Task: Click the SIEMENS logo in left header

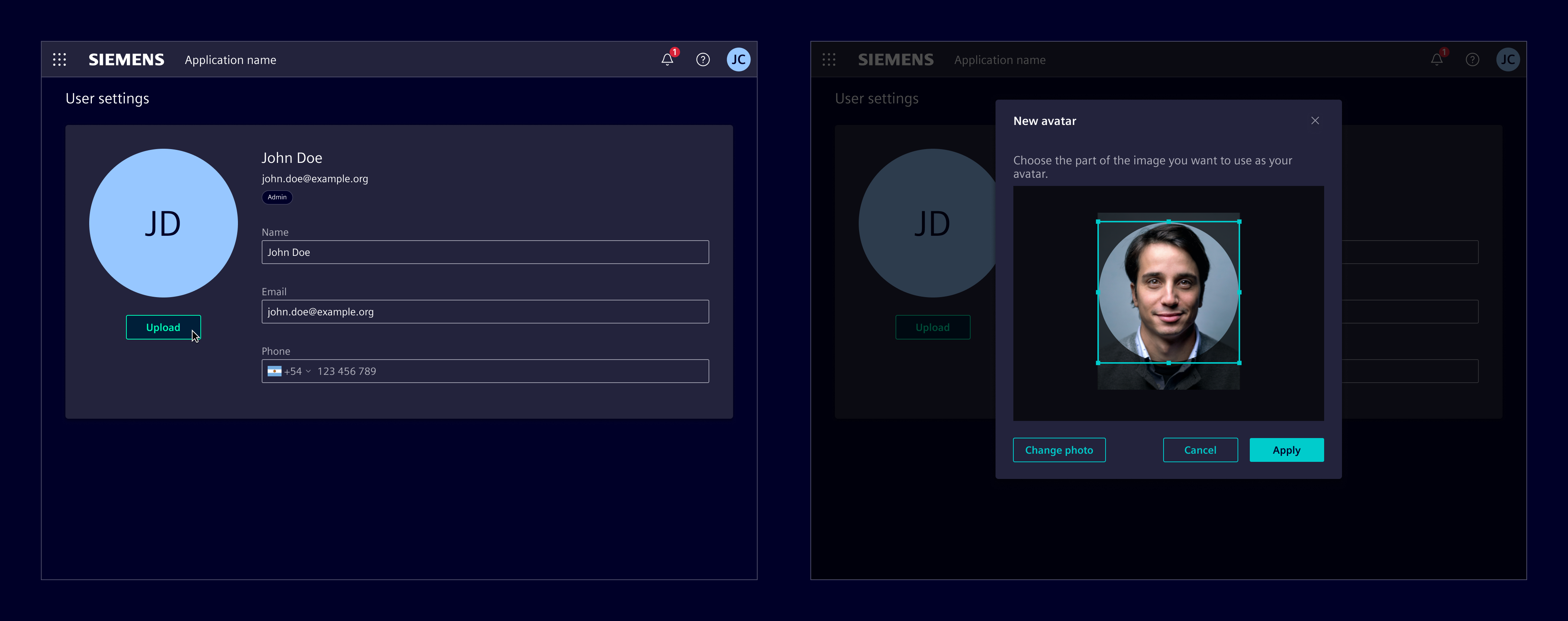Action: 126,59
